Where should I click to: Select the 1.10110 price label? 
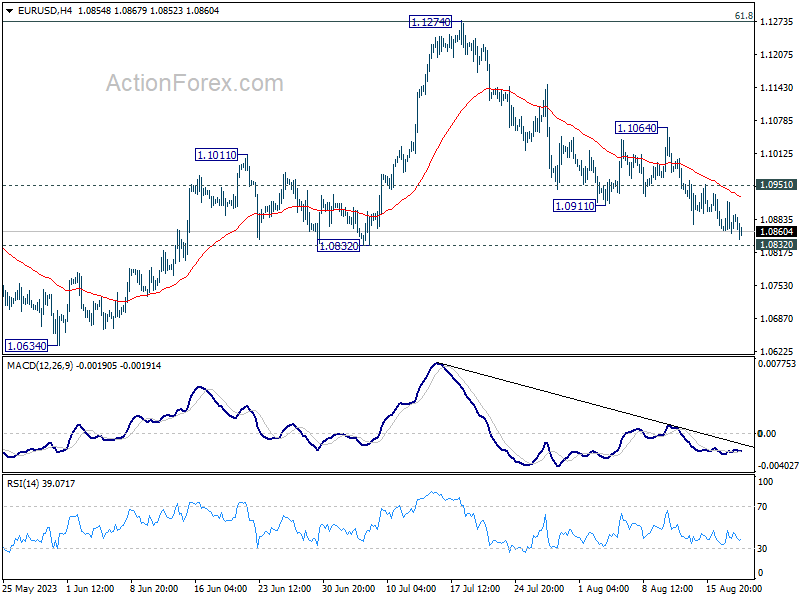pyautogui.click(x=216, y=155)
